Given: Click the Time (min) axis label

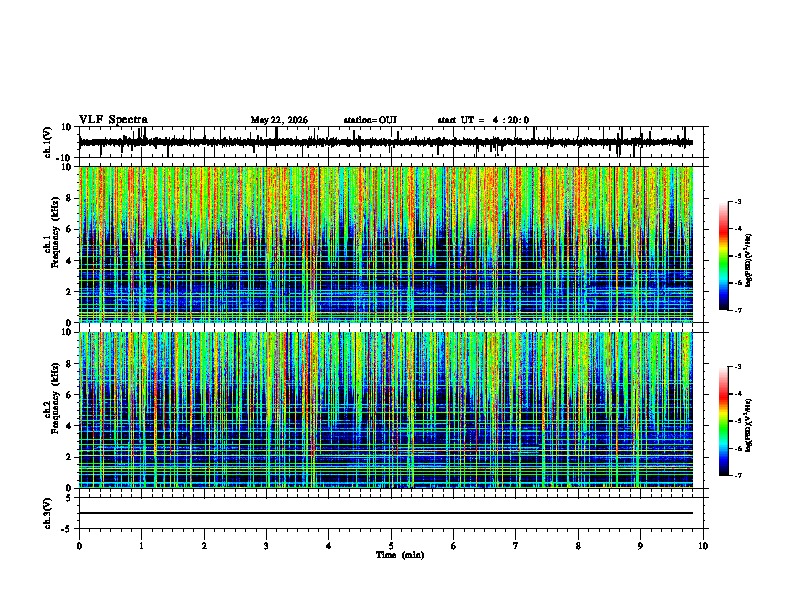Looking at the screenshot, I should (400, 555).
